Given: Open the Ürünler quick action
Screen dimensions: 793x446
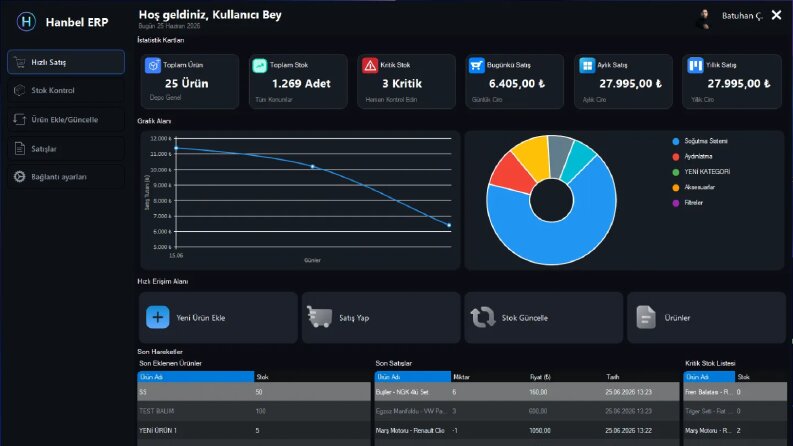Looking at the screenshot, I should coord(707,318).
